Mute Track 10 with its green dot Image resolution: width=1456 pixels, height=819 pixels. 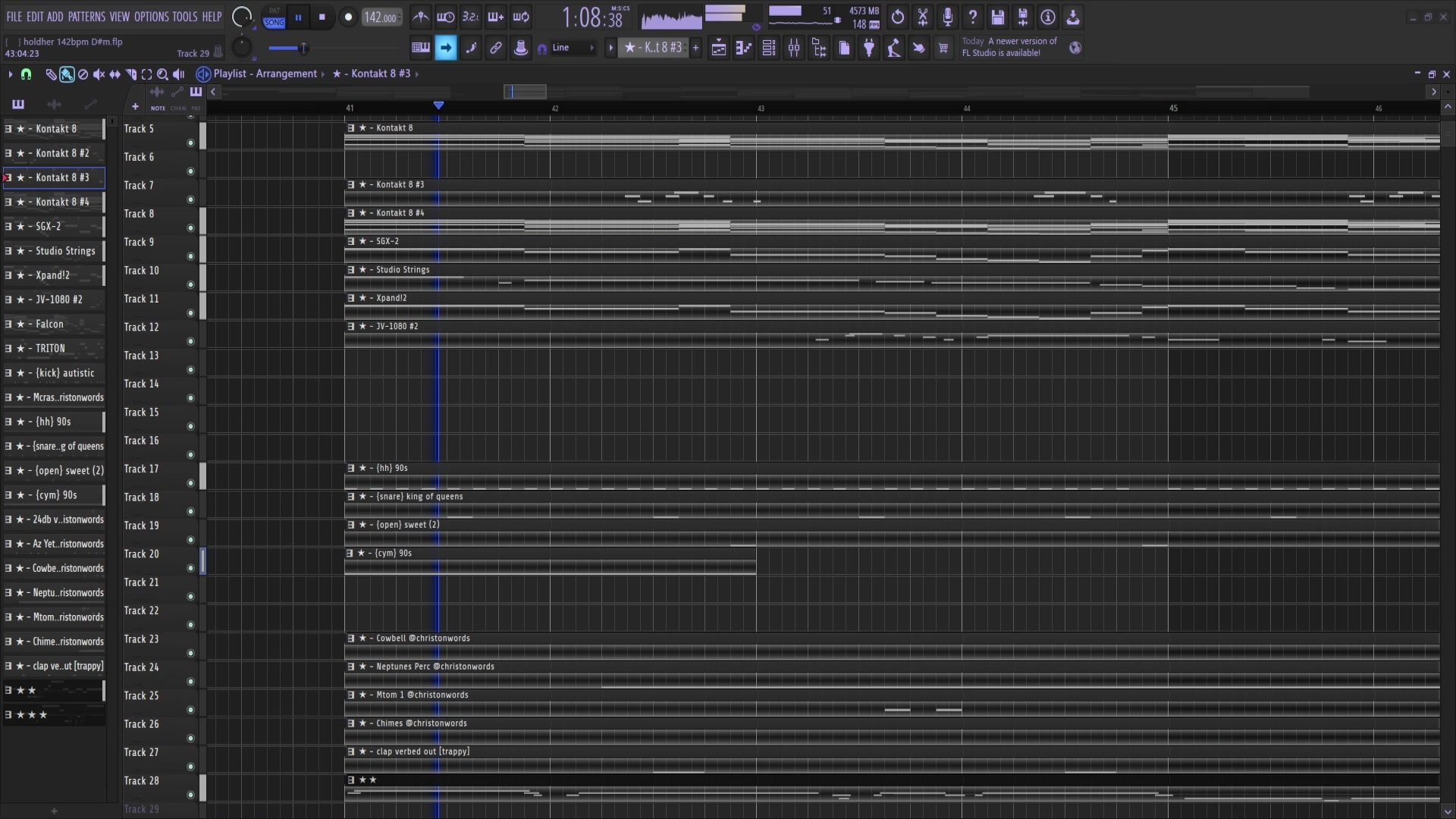[190, 285]
